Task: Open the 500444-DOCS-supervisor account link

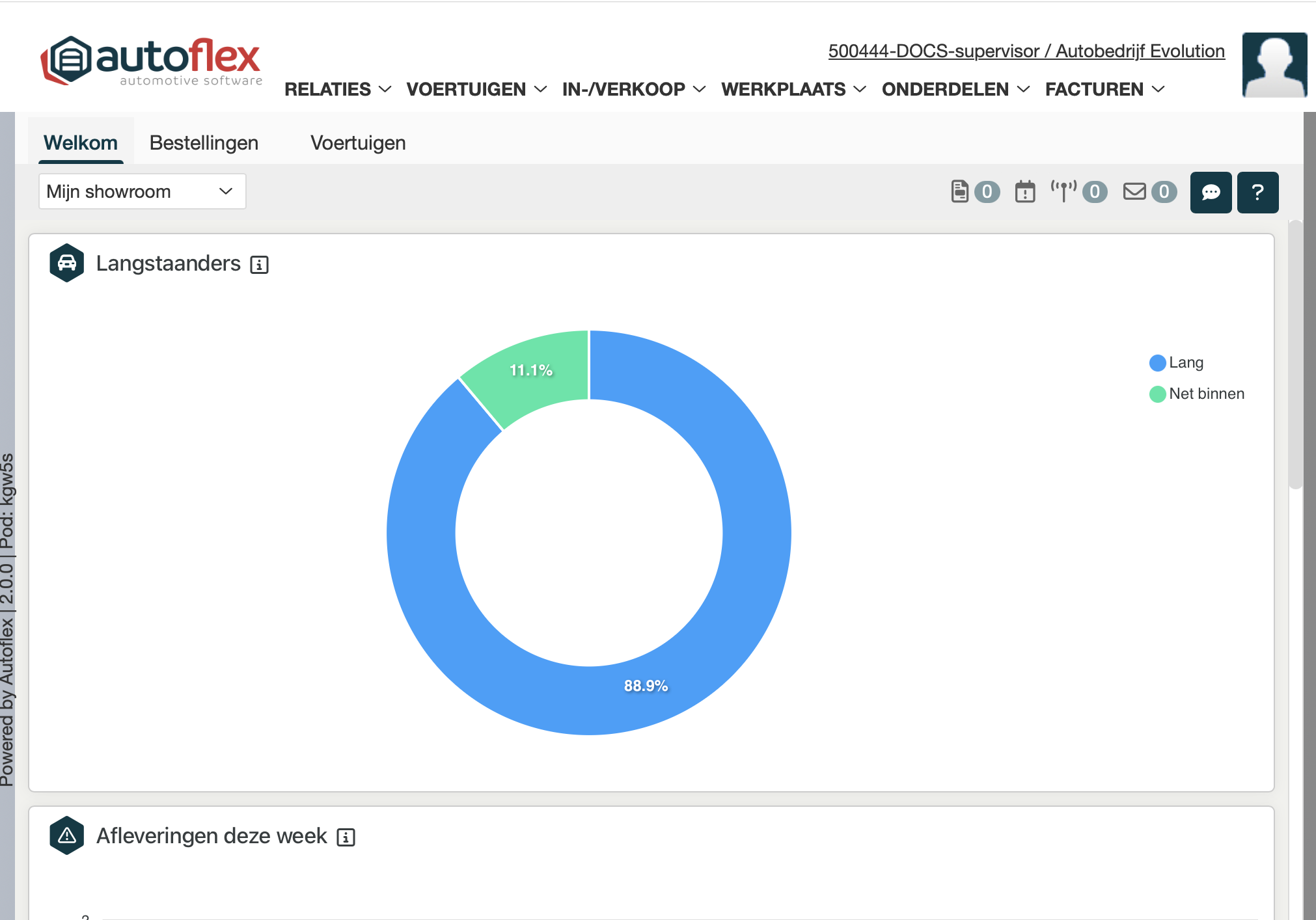Action: [1026, 51]
